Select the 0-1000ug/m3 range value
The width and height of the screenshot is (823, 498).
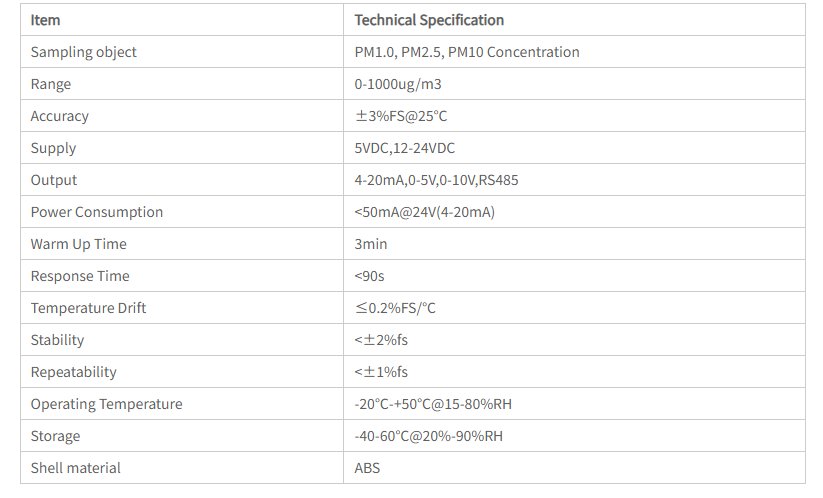[398, 84]
